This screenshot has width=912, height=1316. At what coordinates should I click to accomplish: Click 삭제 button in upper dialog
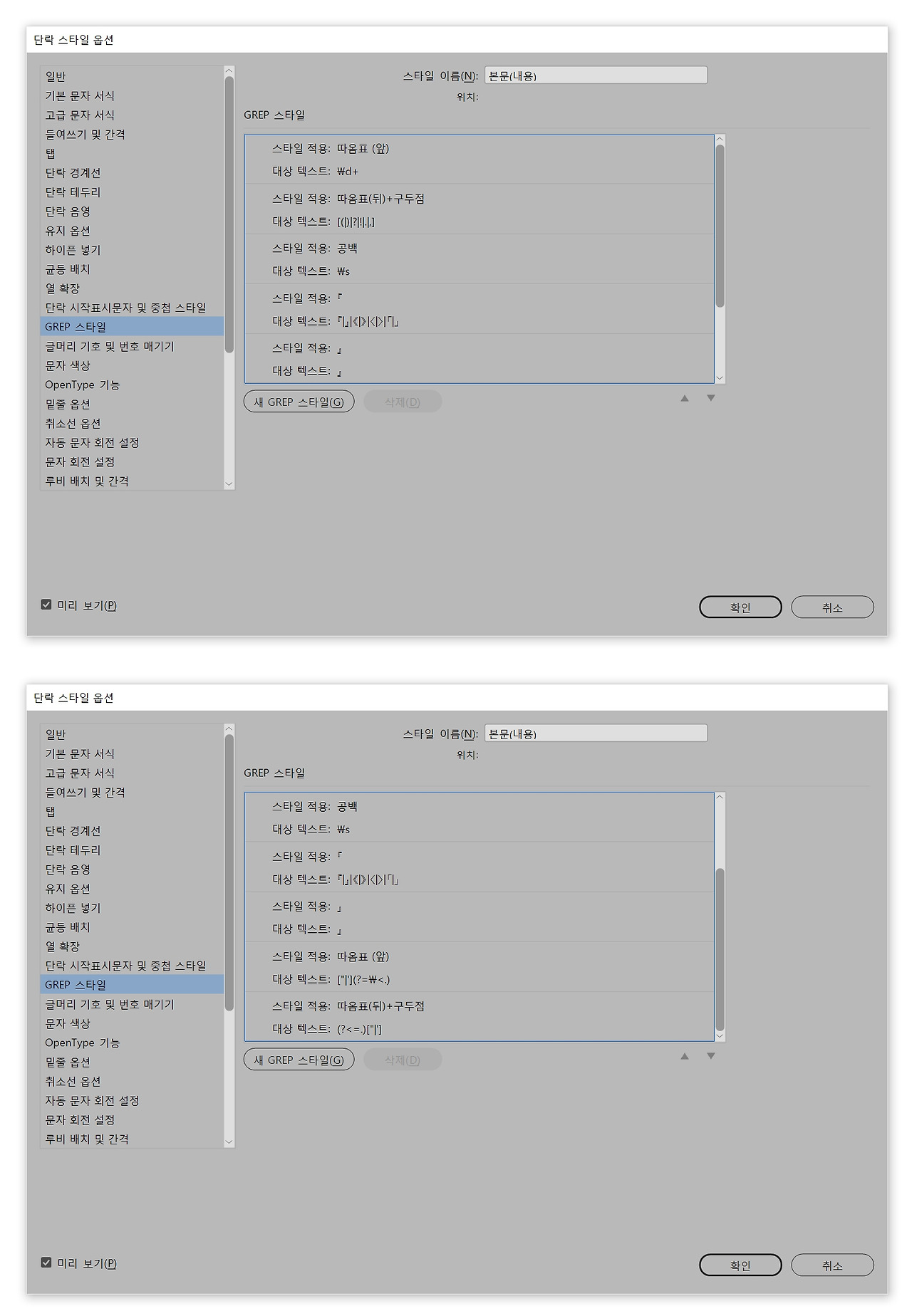pos(403,402)
